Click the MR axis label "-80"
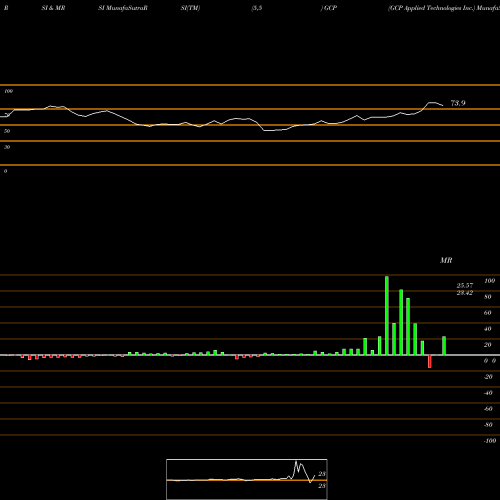The height and width of the screenshot is (500, 500). pos(488,425)
